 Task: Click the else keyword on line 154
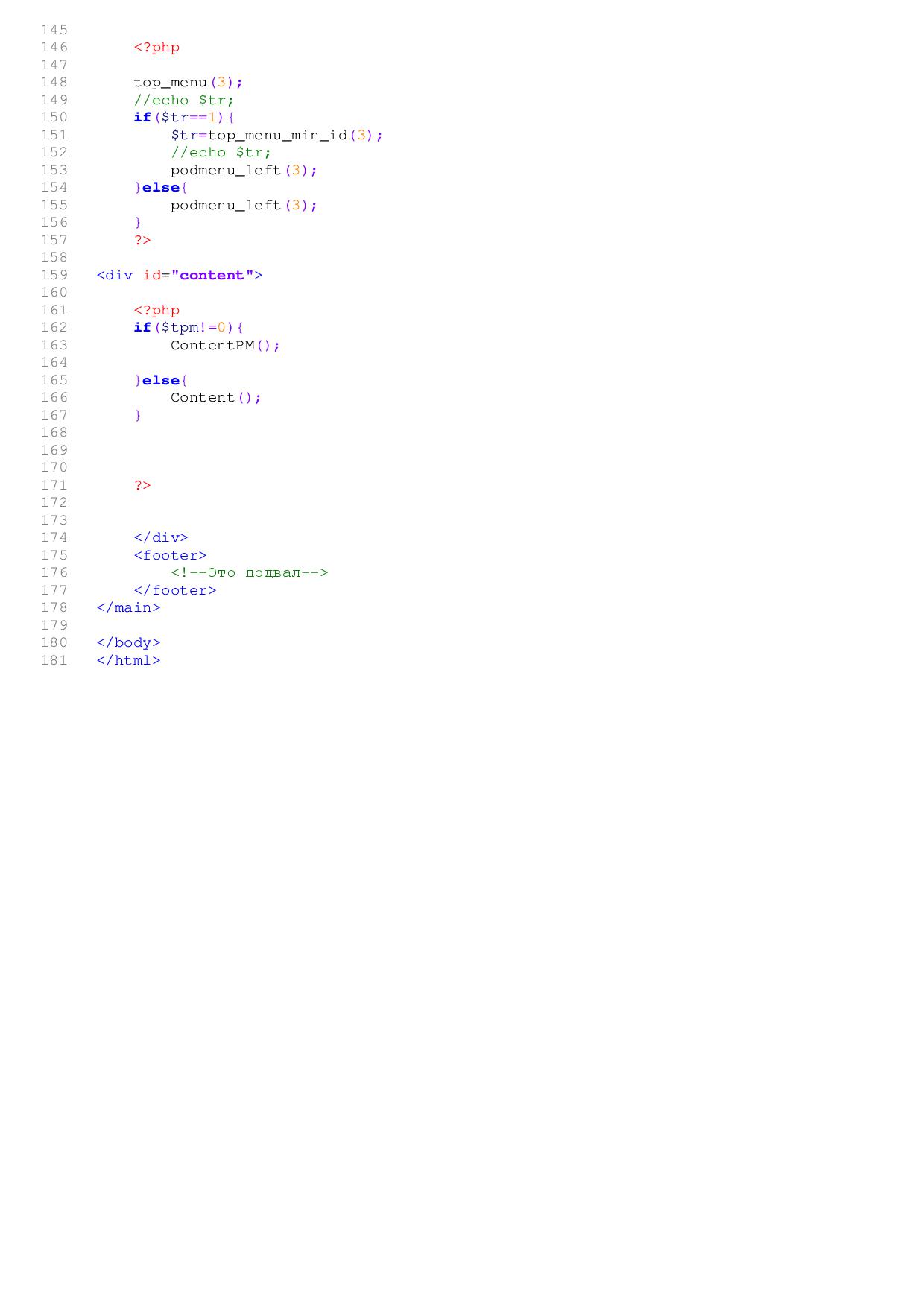coord(160,187)
